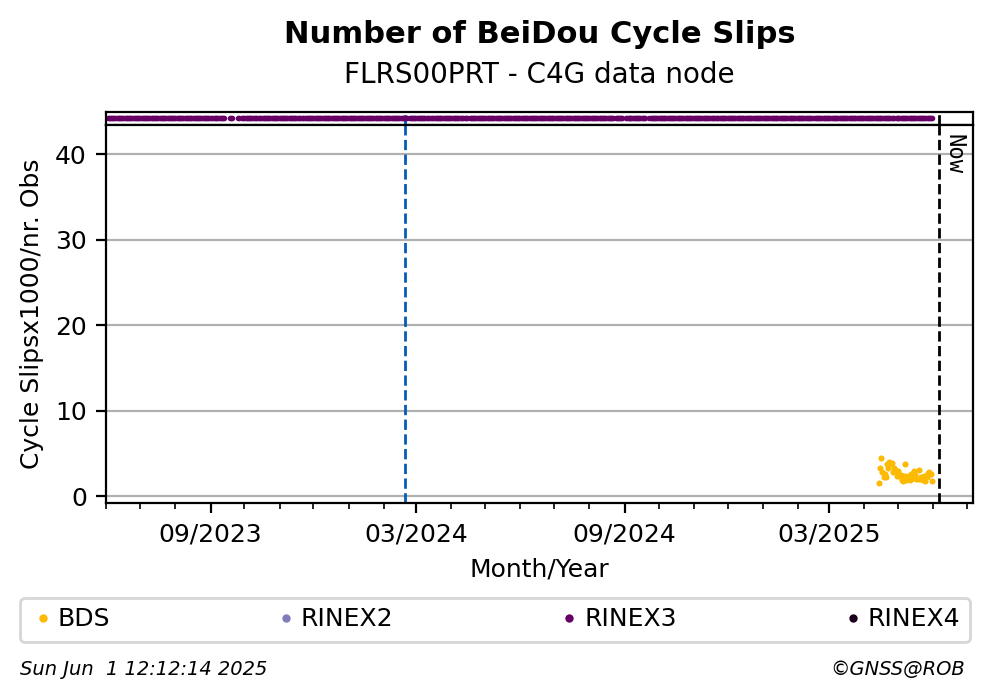Click the purple RINEX3 legend dot
This screenshot has width=993, height=699.
(x=569, y=619)
